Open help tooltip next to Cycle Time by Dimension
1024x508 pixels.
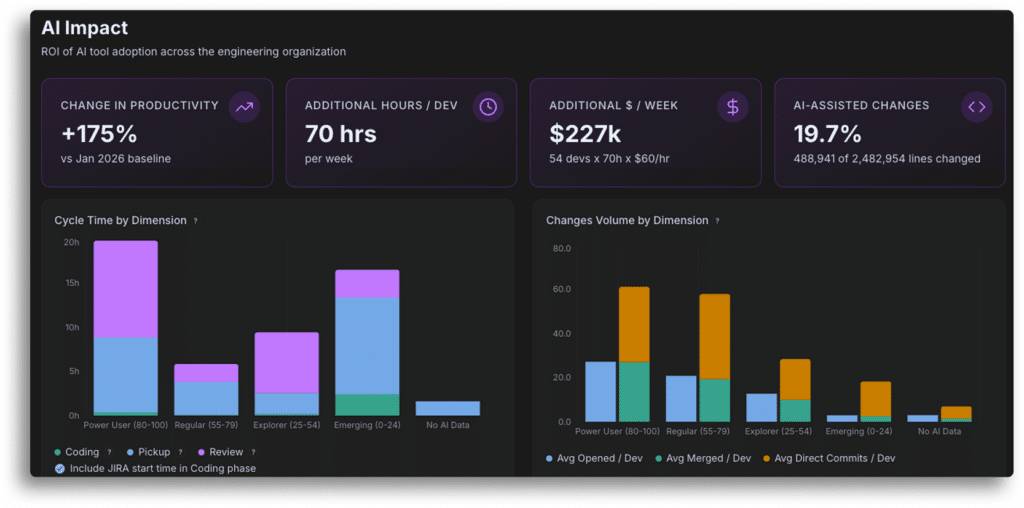[x=195, y=221]
